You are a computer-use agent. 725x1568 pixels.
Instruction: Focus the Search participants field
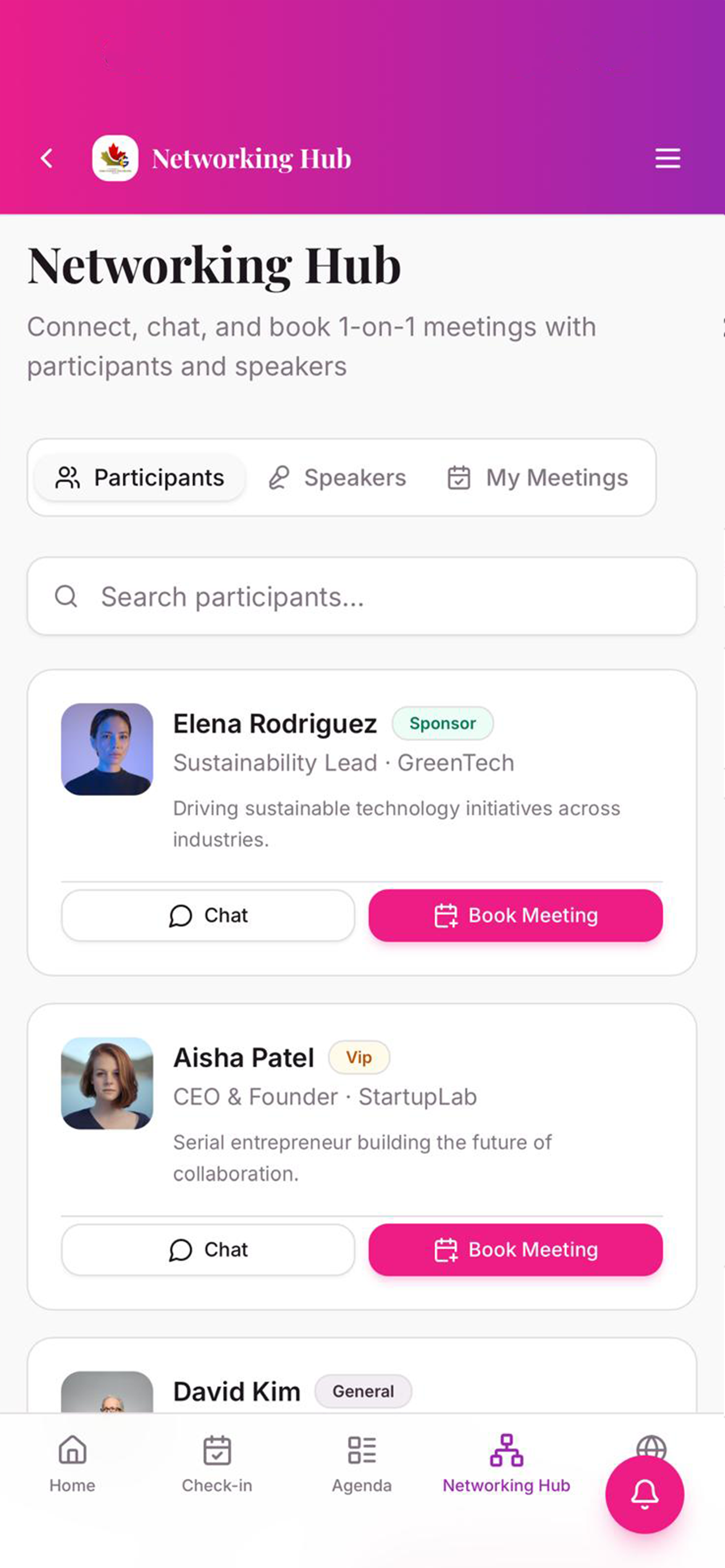click(361, 597)
